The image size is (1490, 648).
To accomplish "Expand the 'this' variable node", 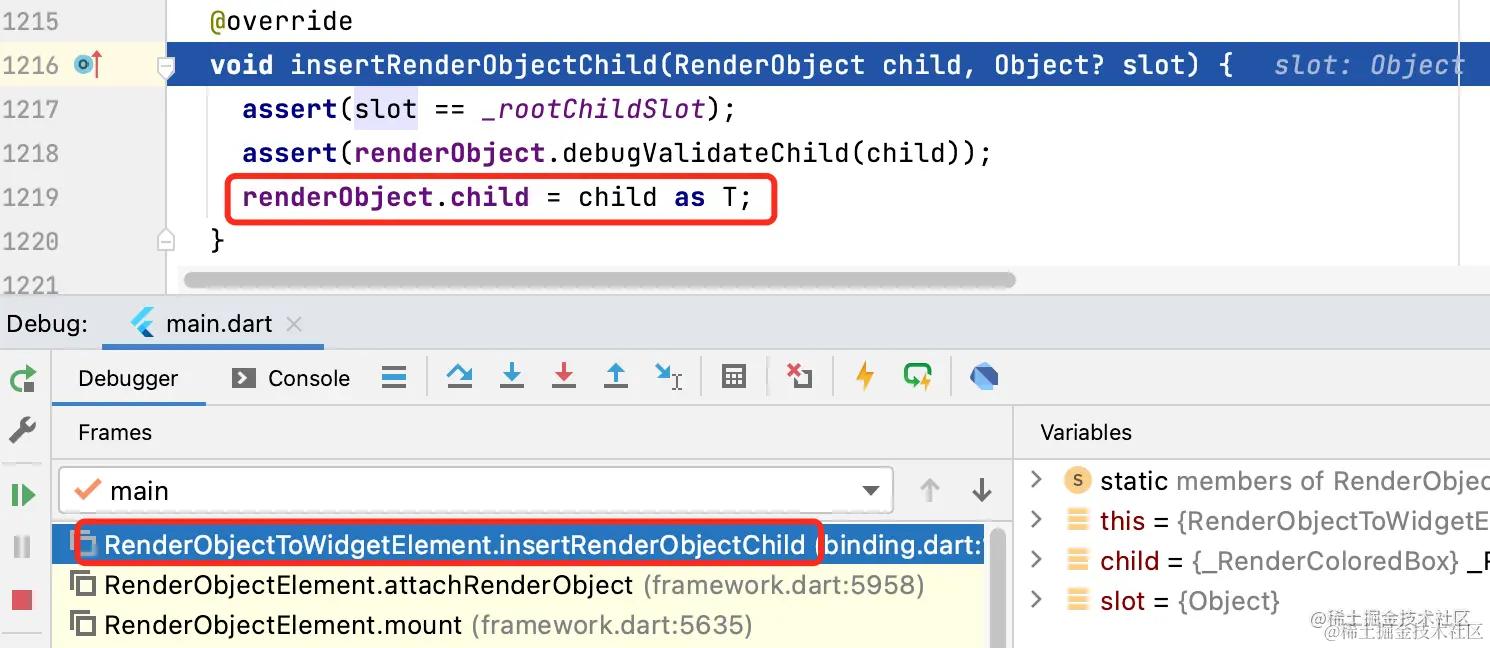I will click(x=1037, y=520).
